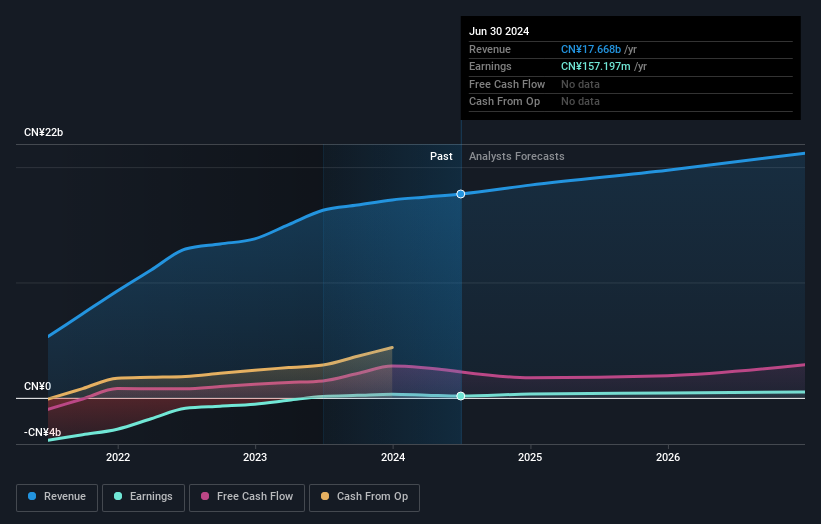Click the CN¥157.197m earnings value

595,66
